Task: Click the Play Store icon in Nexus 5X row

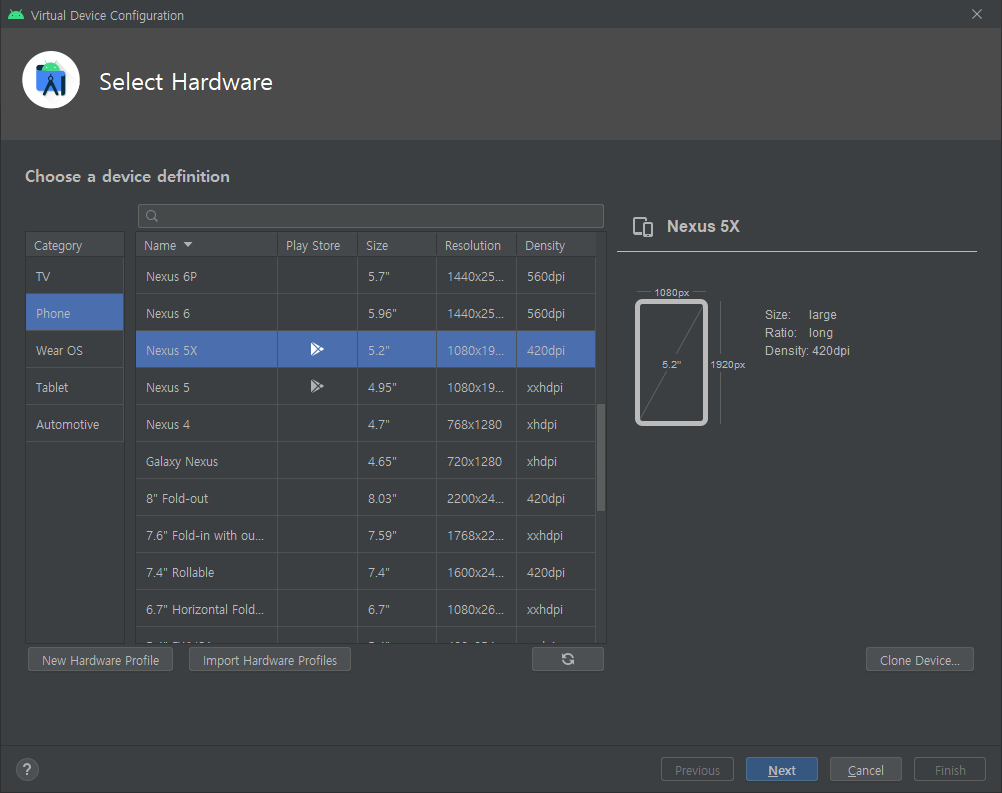Action: click(317, 349)
